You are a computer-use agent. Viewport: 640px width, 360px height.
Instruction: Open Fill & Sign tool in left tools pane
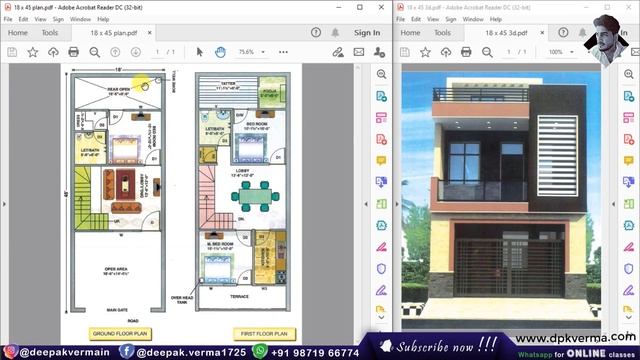point(381,290)
